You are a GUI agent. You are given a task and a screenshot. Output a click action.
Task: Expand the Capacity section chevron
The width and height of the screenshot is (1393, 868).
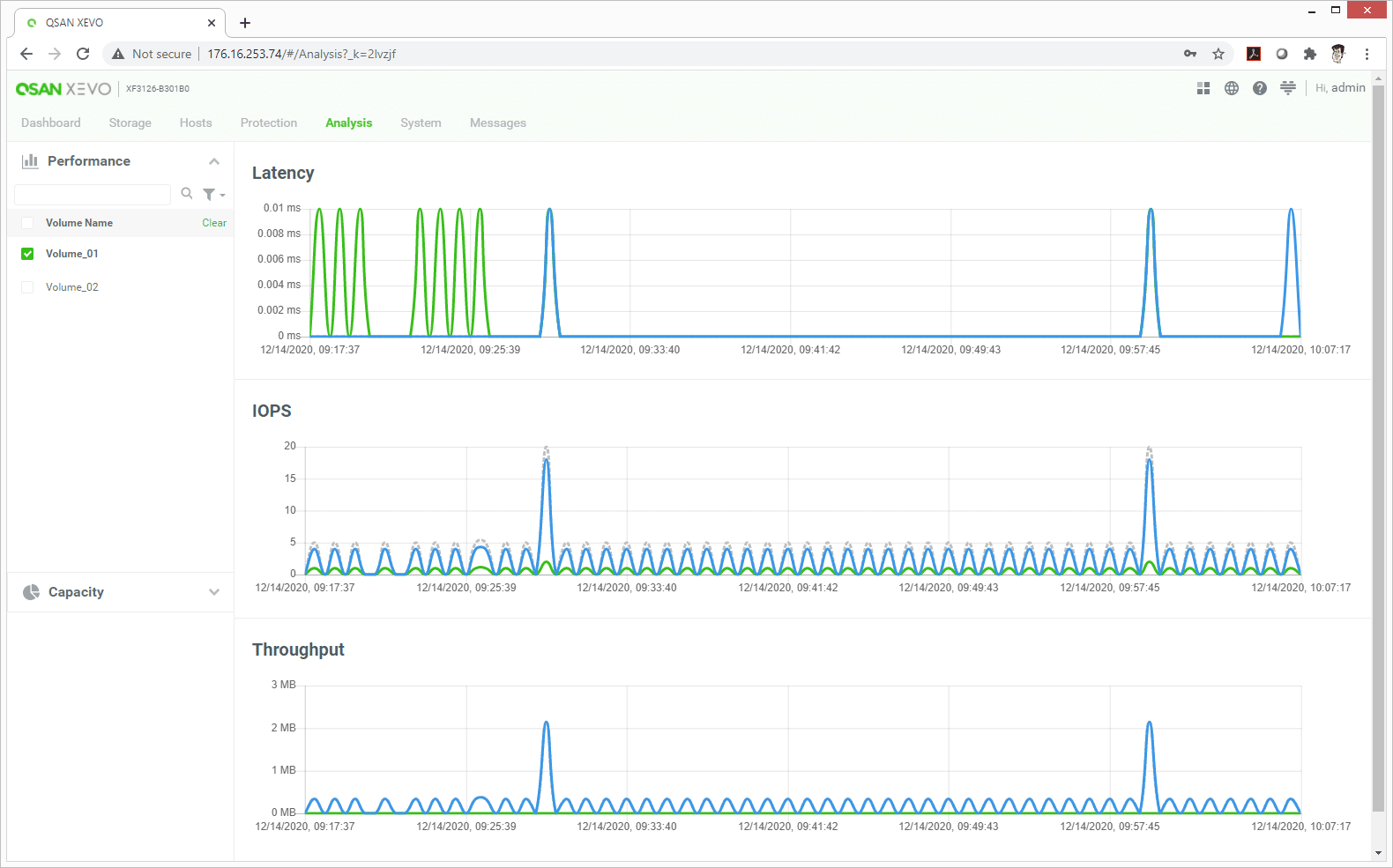[214, 592]
